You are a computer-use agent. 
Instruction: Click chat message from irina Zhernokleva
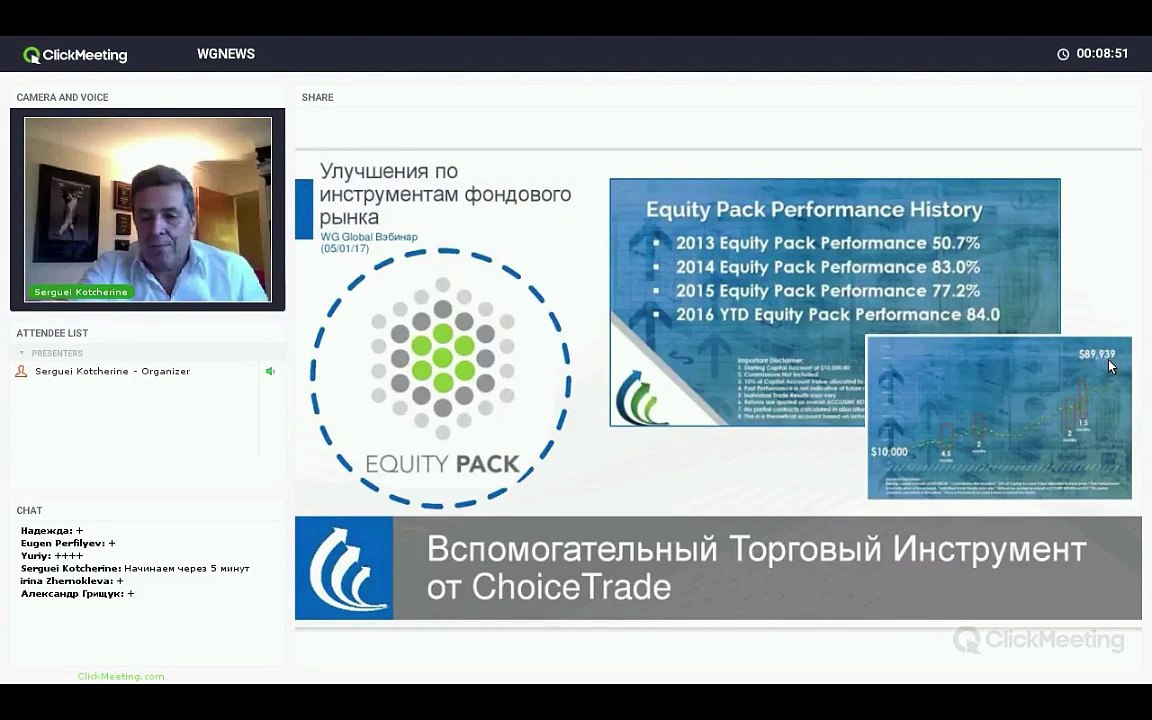tap(72, 580)
